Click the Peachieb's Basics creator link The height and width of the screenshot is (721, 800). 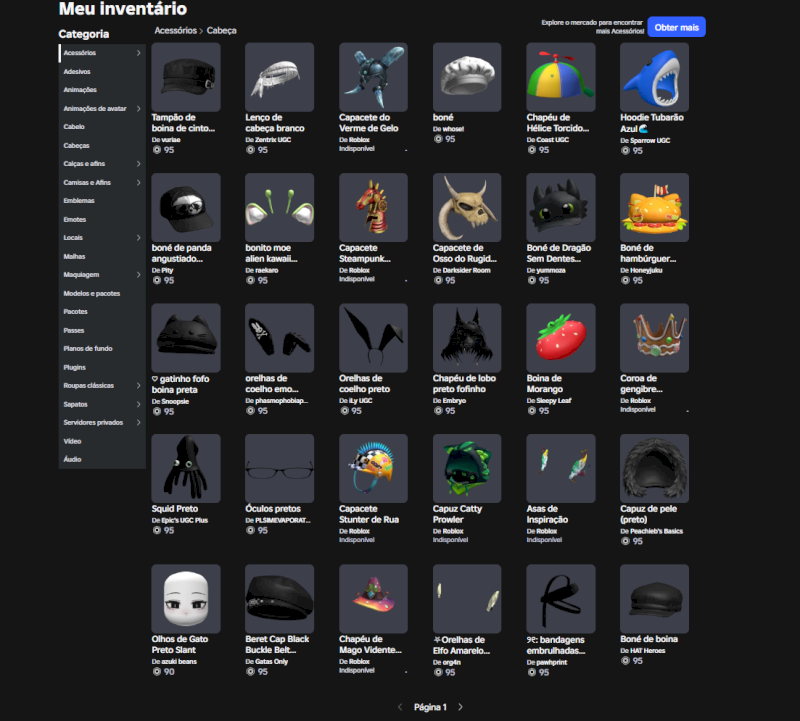pos(656,531)
